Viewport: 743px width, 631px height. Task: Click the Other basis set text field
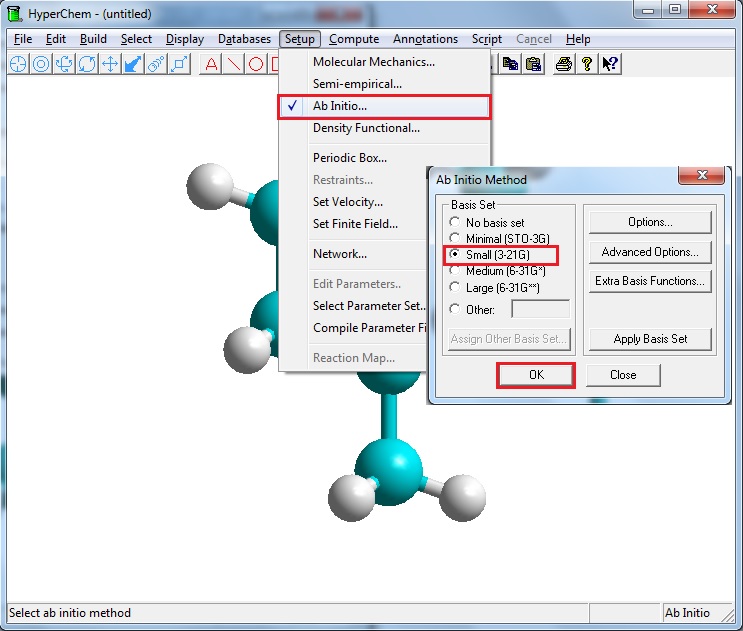point(540,310)
